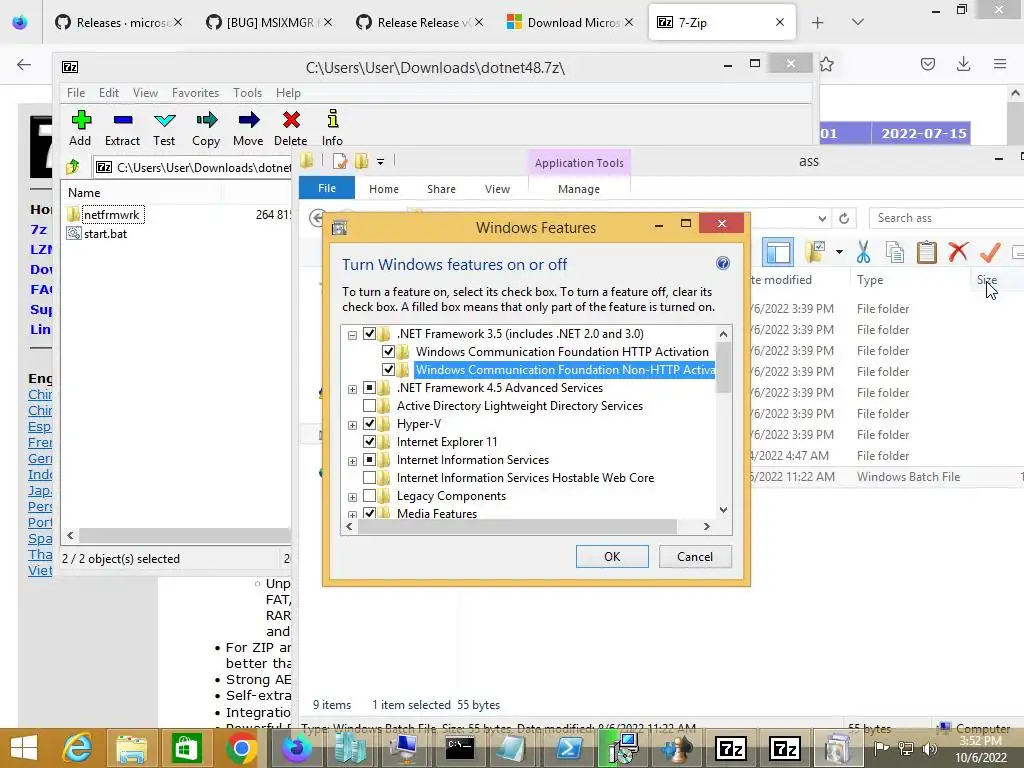Click the Firefox back navigation arrow
Screen dimensions: 1024x768
pos(24,64)
